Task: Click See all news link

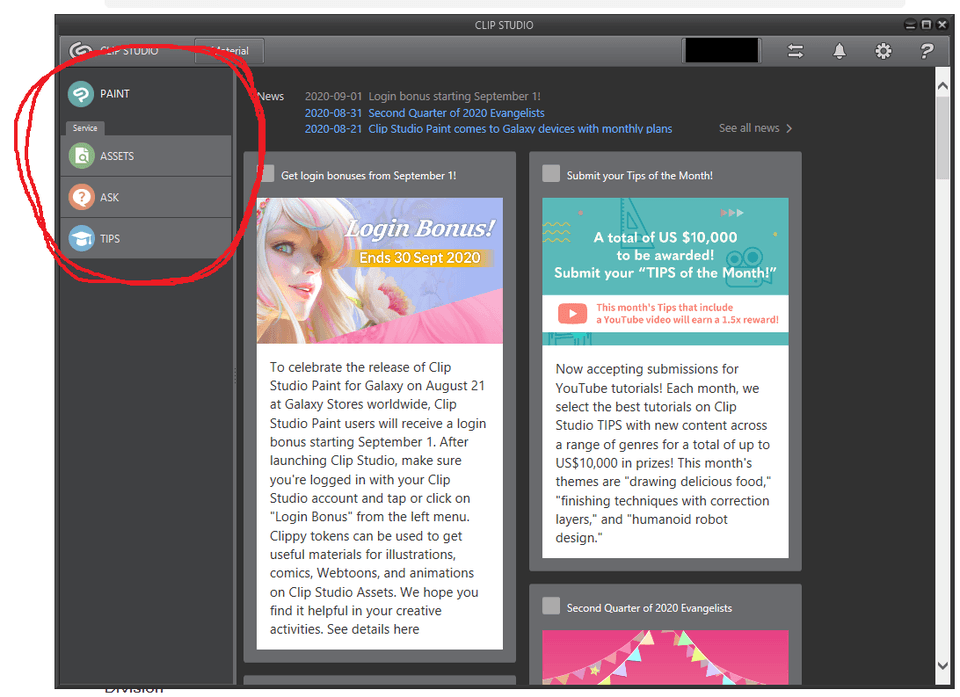Action: pos(749,128)
